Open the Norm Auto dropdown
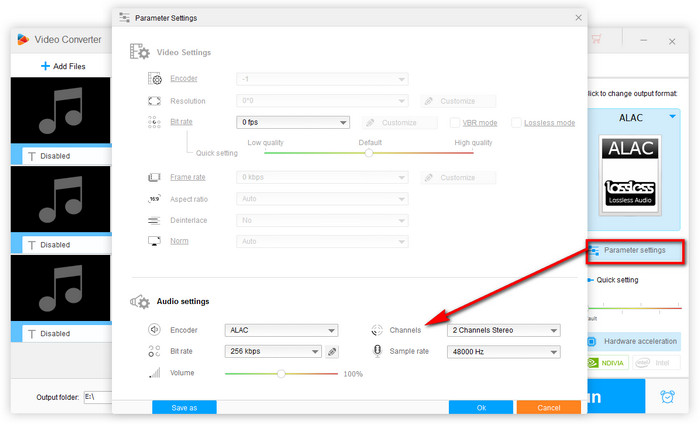 coord(322,241)
